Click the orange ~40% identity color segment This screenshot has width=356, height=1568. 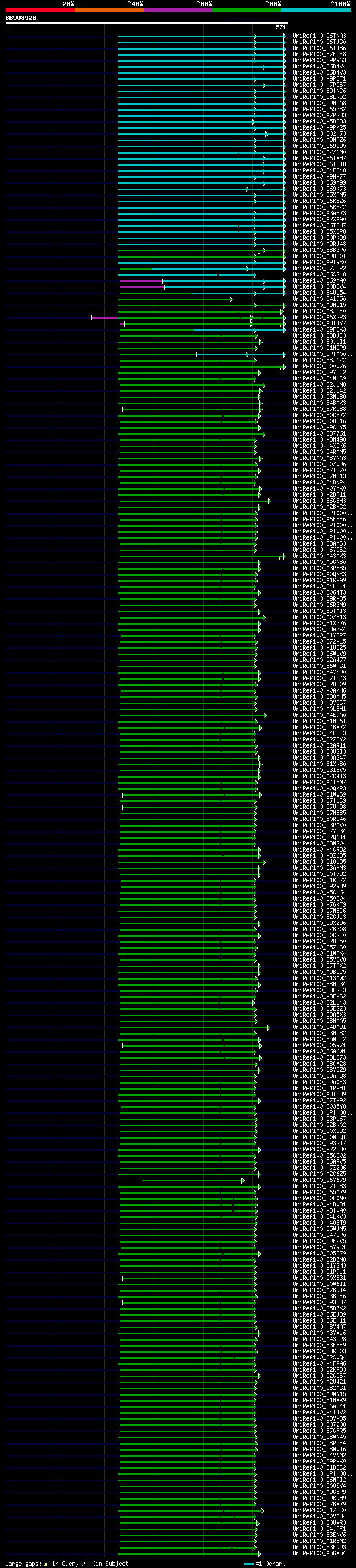coord(109,10)
